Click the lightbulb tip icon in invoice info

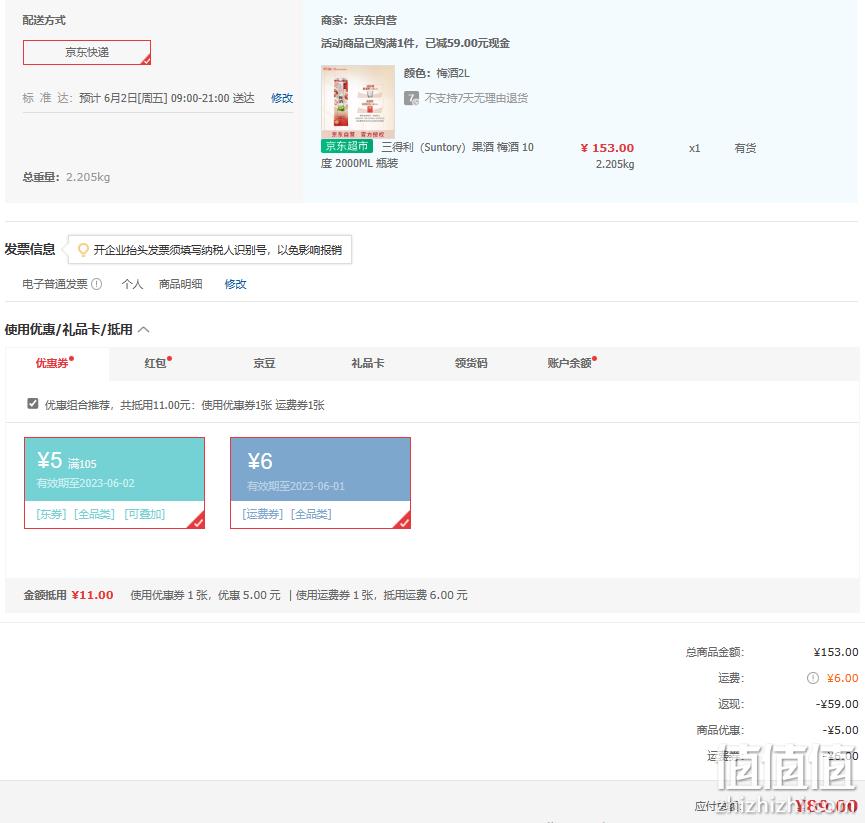pyautogui.click(x=83, y=250)
